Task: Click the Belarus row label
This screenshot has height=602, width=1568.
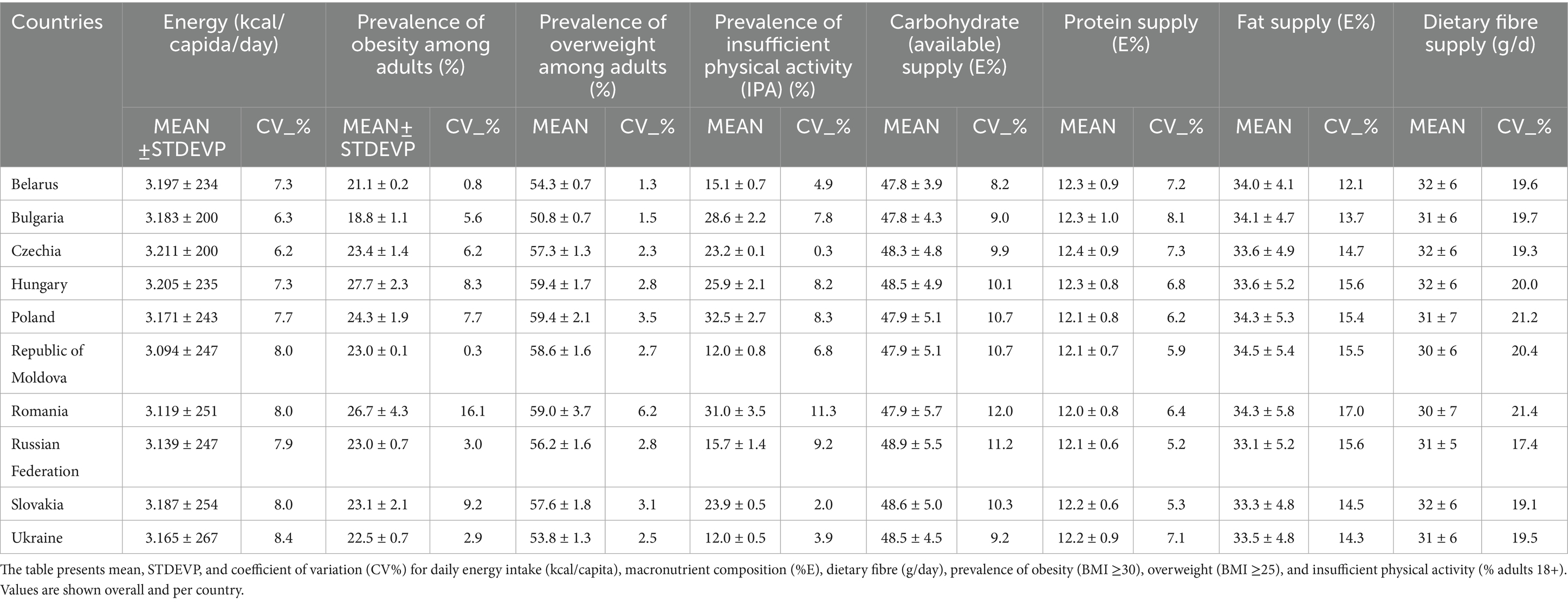Action: pyautogui.click(x=35, y=184)
